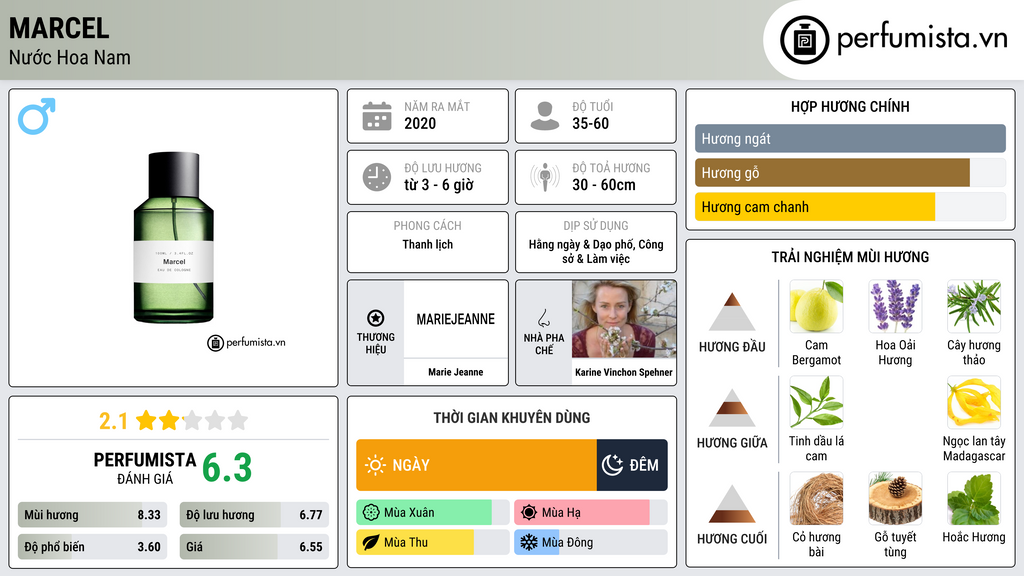
Task: Click the Hương cuối pyramid icon
Action: [x=732, y=504]
